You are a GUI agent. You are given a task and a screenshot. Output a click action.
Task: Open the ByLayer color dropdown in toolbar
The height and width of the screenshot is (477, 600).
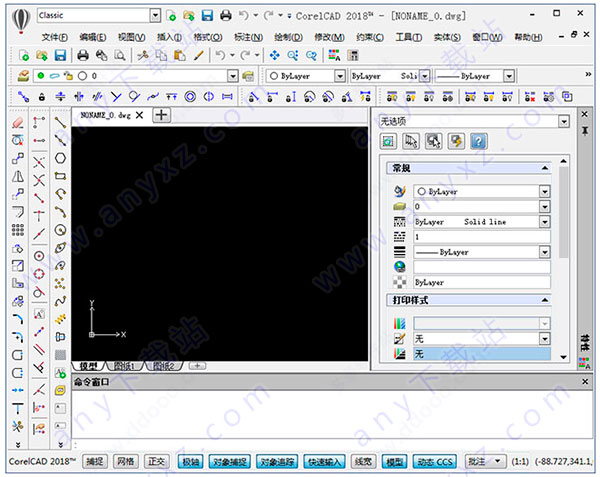[340, 76]
